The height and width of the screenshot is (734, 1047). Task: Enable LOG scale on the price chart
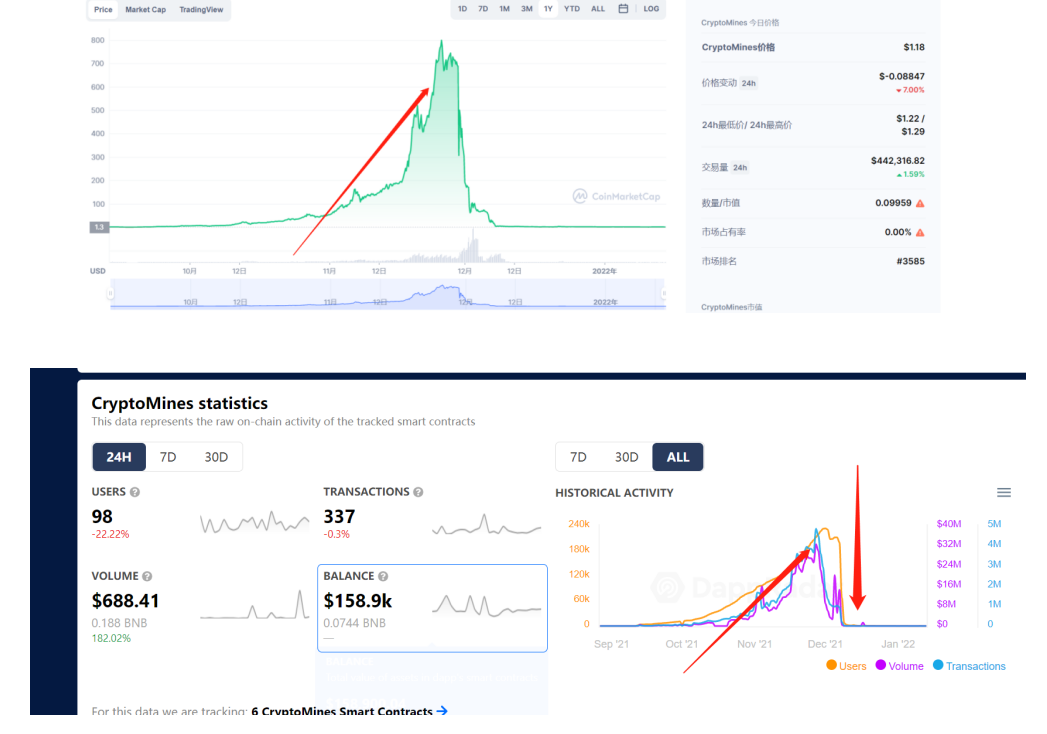pos(651,9)
